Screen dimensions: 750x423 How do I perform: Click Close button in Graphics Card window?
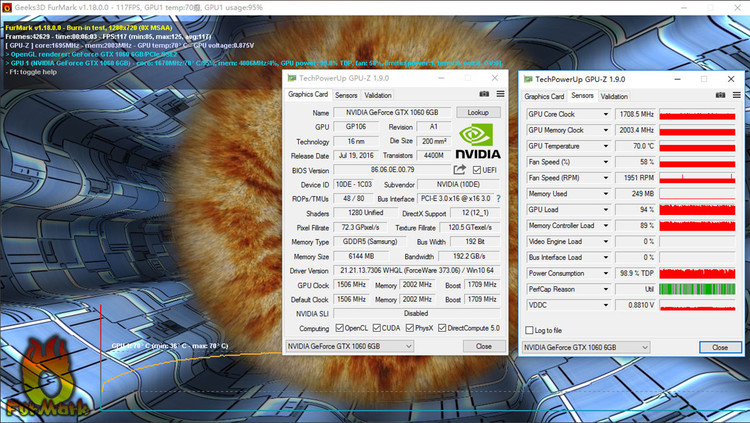point(484,346)
